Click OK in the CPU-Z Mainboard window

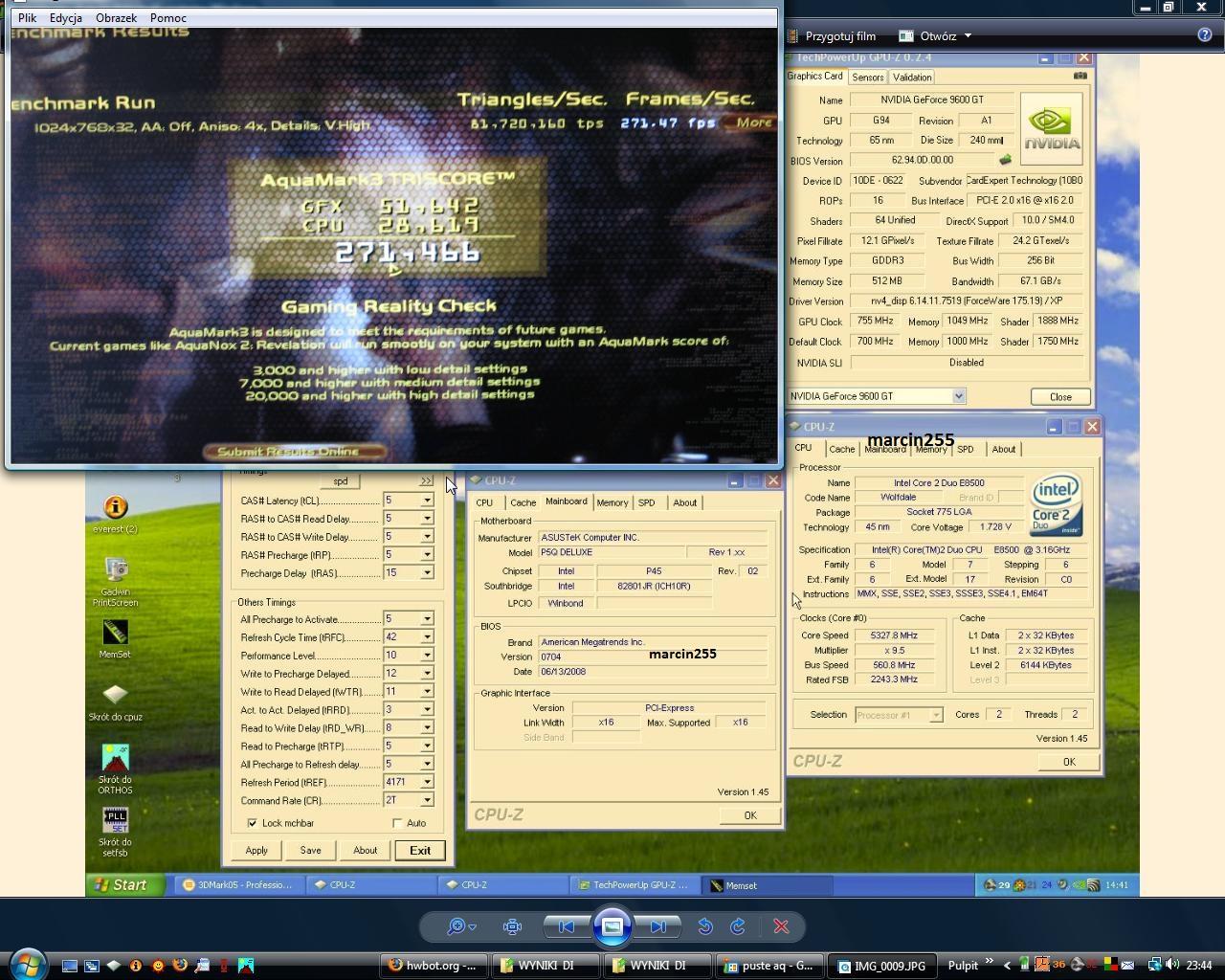[749, 815]
